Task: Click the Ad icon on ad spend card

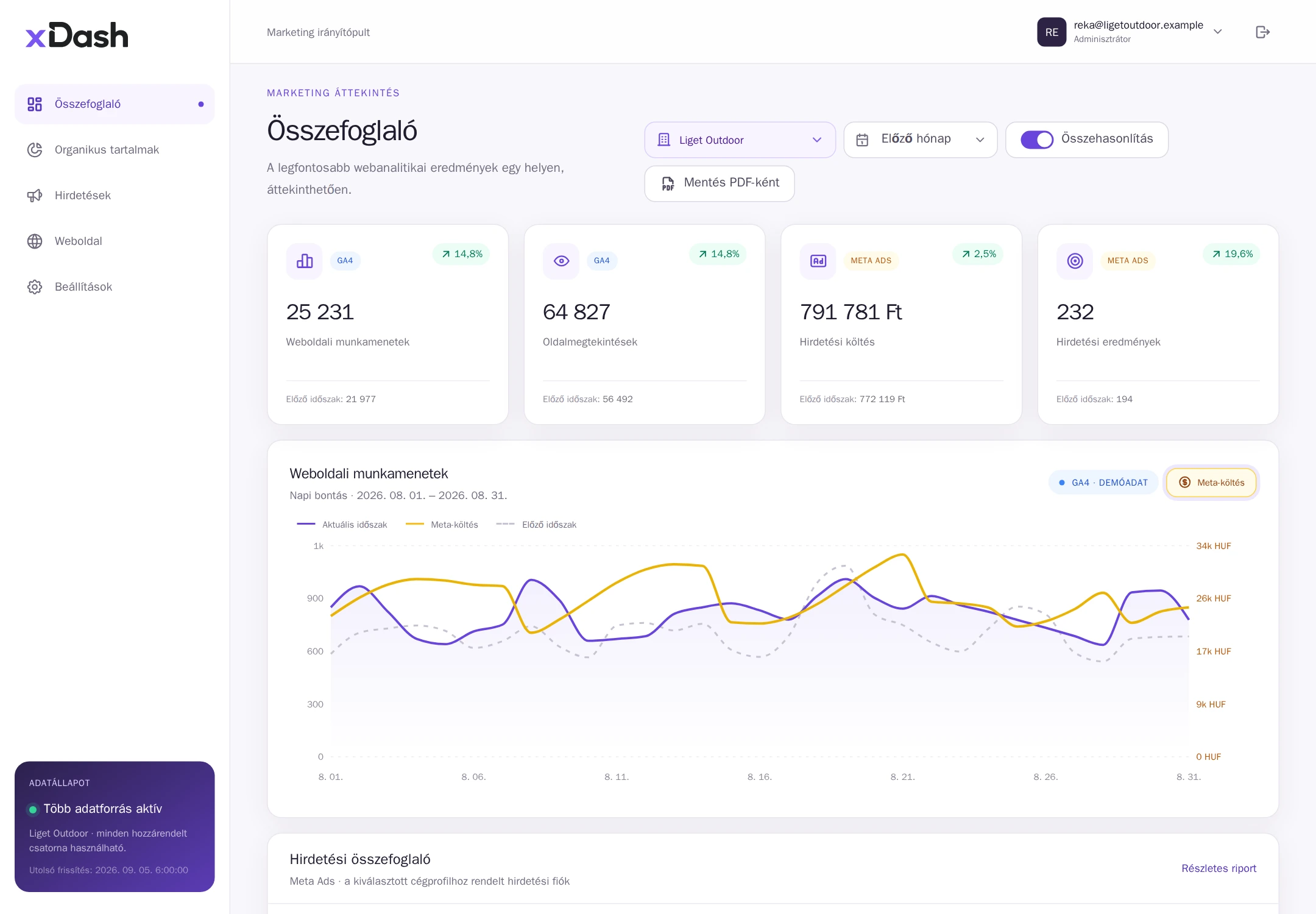Action: click(x=818, y=261)
